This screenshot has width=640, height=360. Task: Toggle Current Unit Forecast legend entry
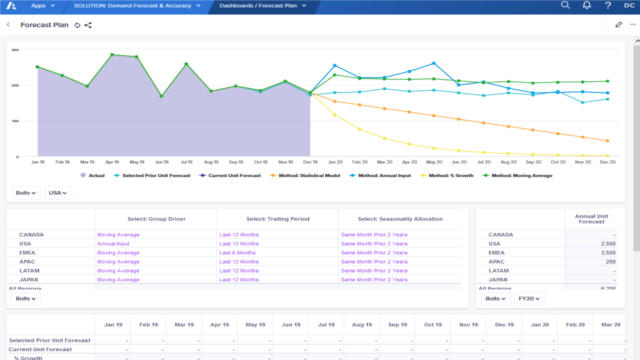(x=230, y=176)
